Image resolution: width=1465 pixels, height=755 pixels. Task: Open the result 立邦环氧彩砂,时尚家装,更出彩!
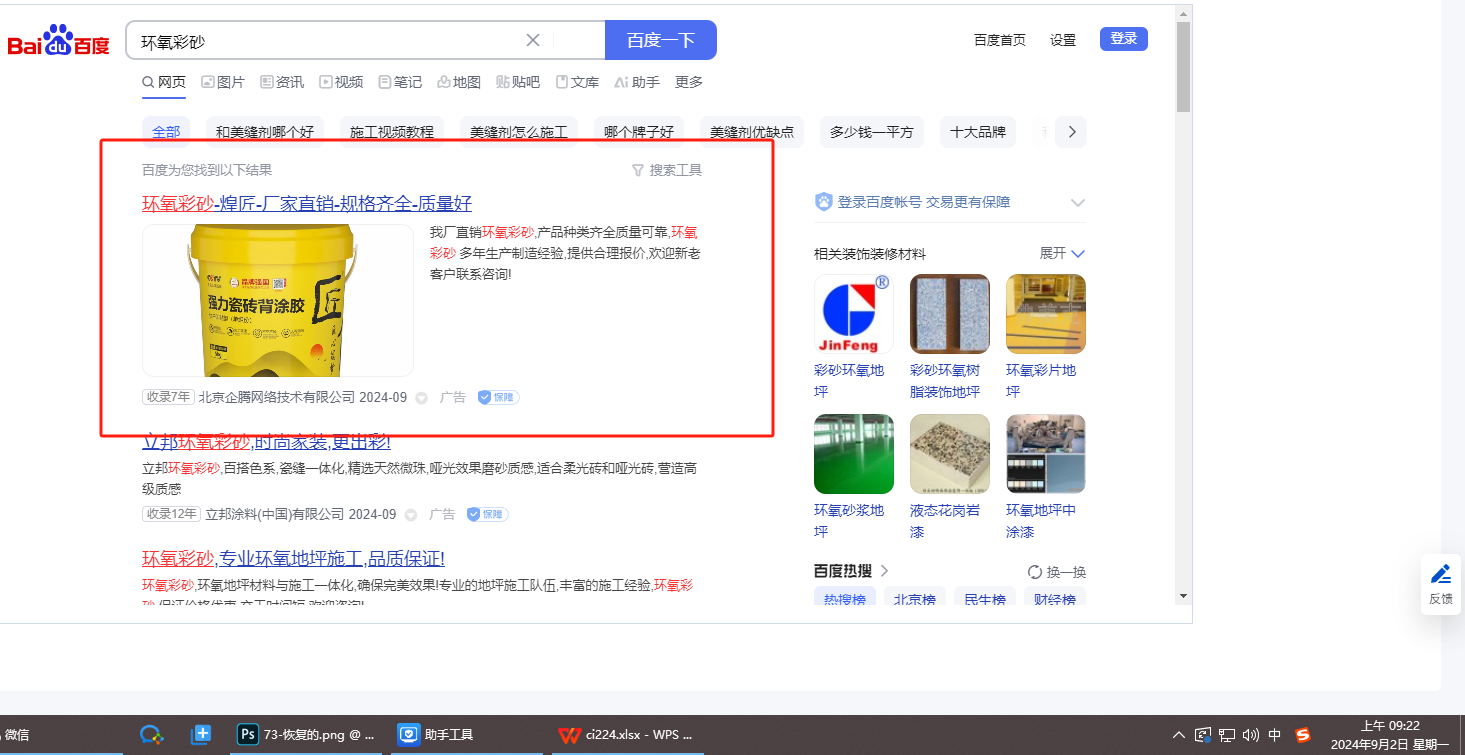(266, 441)
